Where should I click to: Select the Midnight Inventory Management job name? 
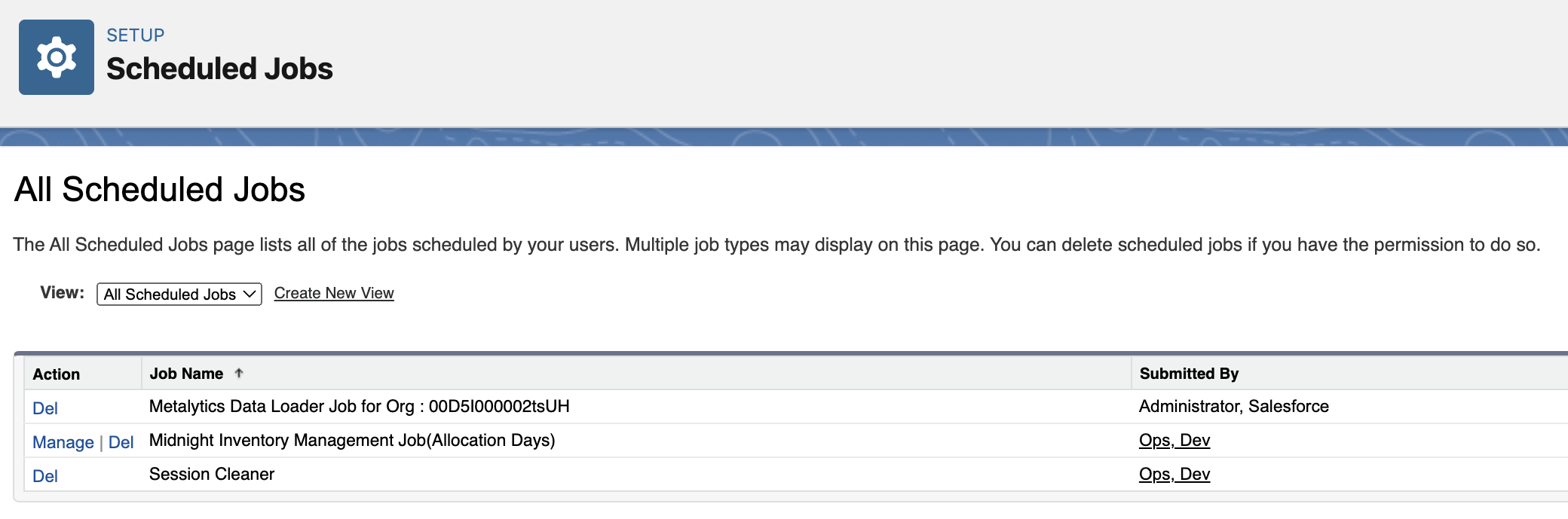pos(352,440)
